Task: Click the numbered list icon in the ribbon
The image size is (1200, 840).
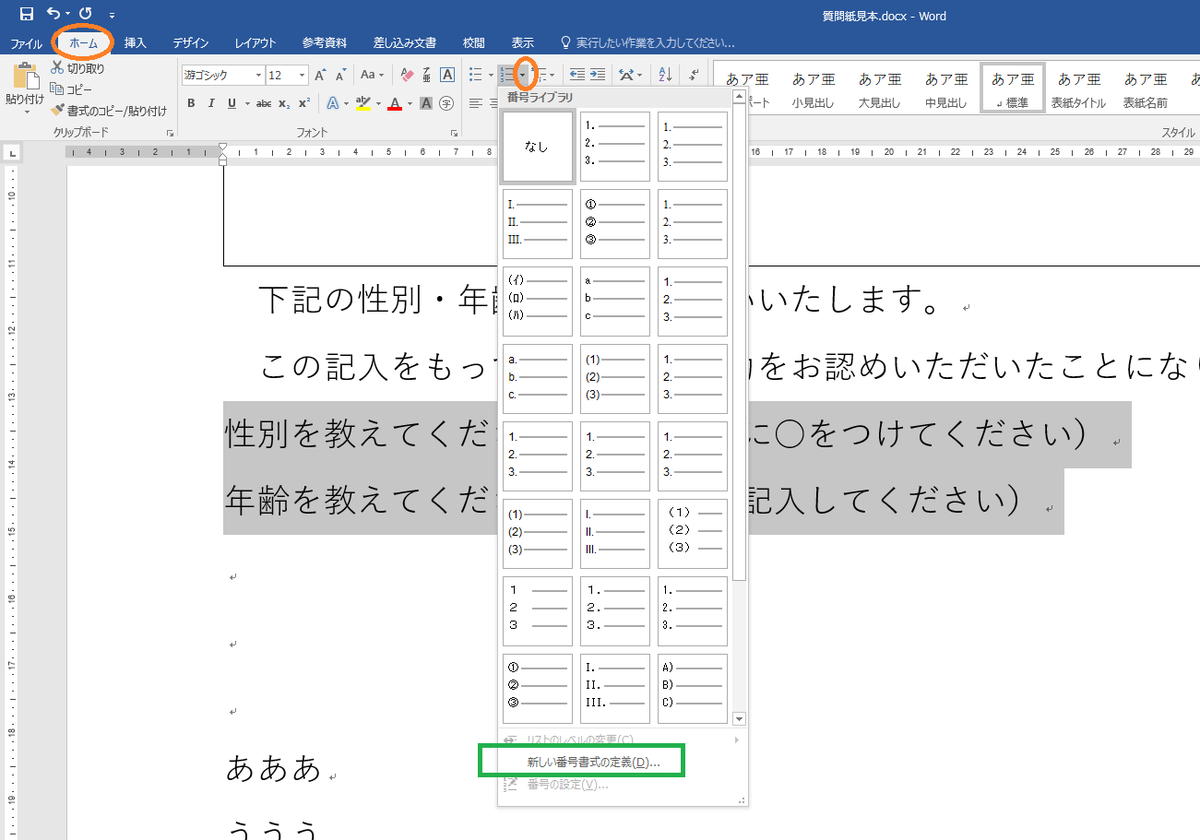Action: point(506,75)
